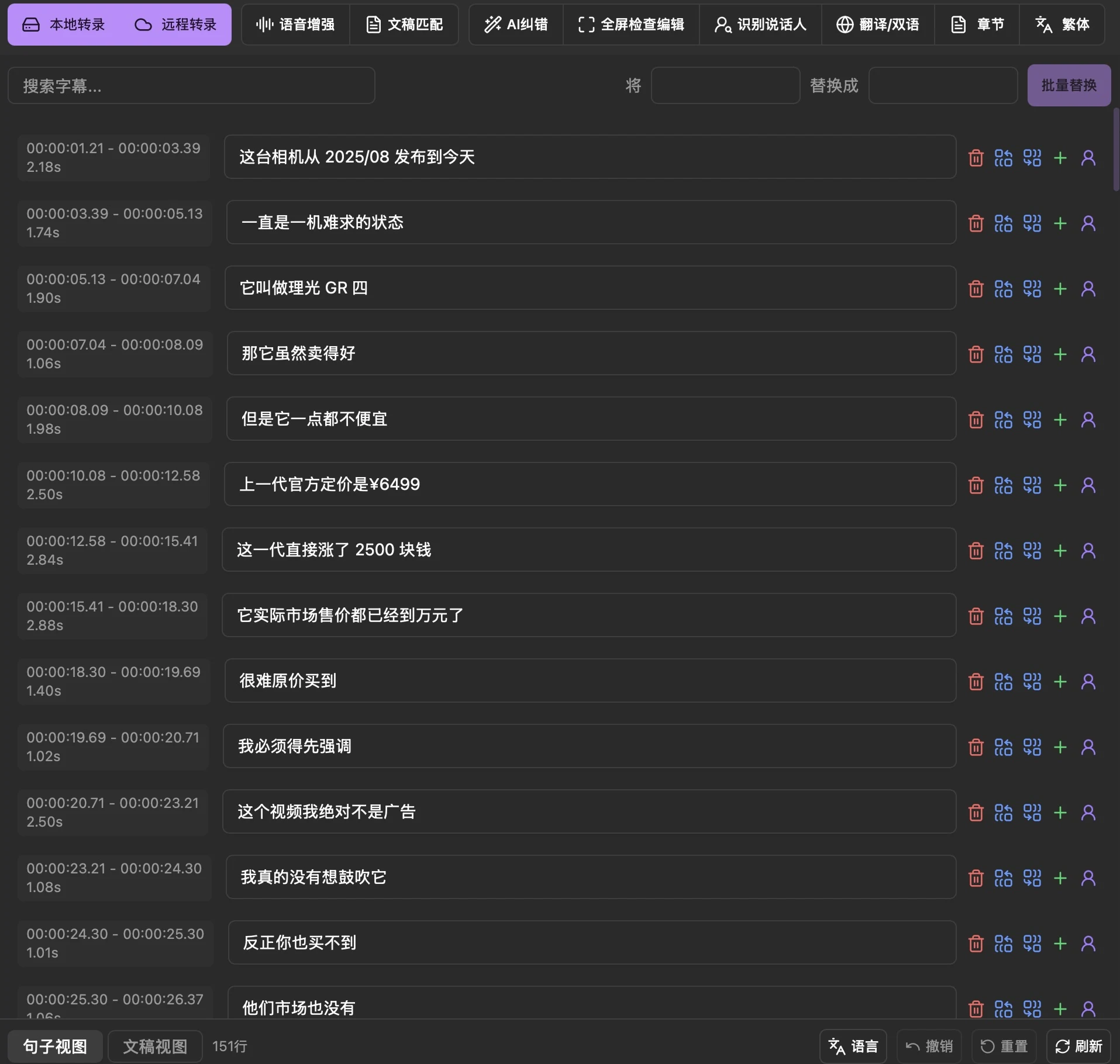Viewport: 1120px width, 1064px height.
Task: Open the 文稿匹配 script matching tool
Action: point(404,25)
